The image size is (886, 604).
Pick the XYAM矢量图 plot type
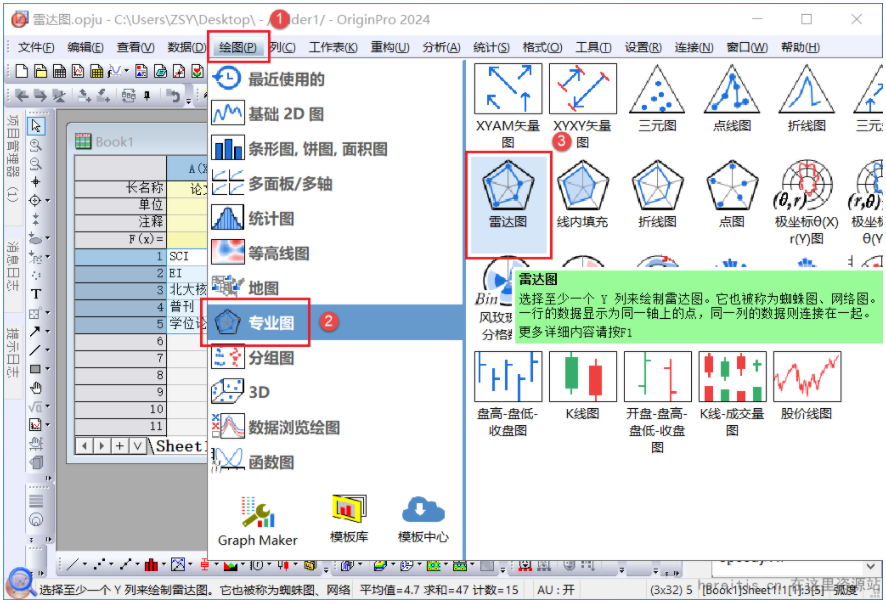click(508, 106)
